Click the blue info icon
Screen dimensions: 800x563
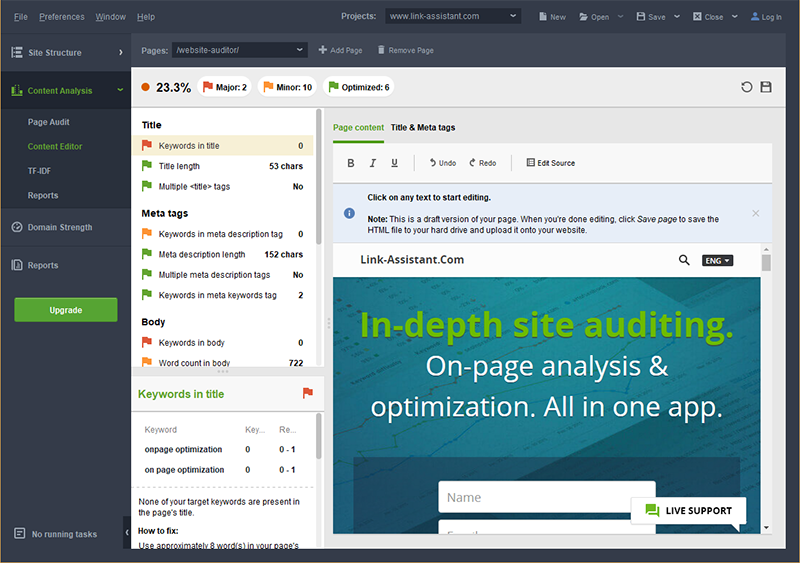tap(349, 213)
